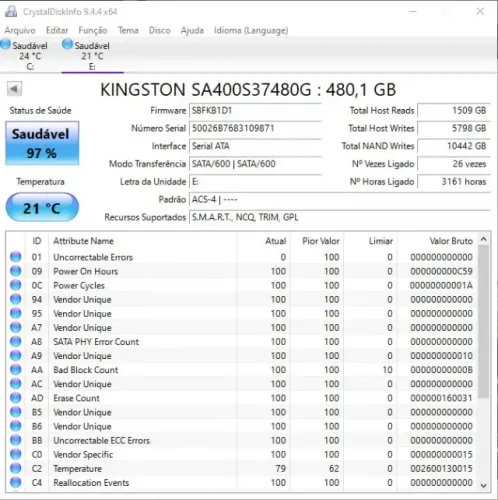The height and width of the screenshot is (500, 498).
Task: Click Total Host Writes value 5798 GB
Action: click(454, 128)
